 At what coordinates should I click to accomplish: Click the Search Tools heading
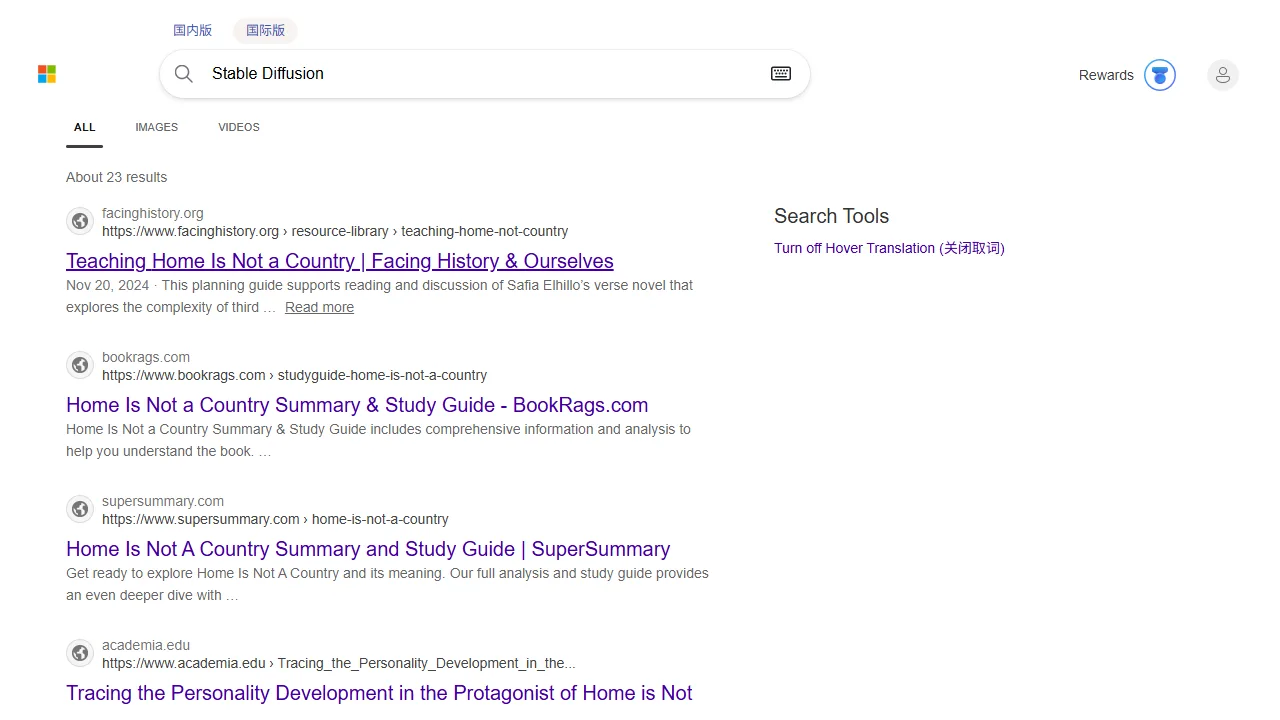[x=831, y=216]
